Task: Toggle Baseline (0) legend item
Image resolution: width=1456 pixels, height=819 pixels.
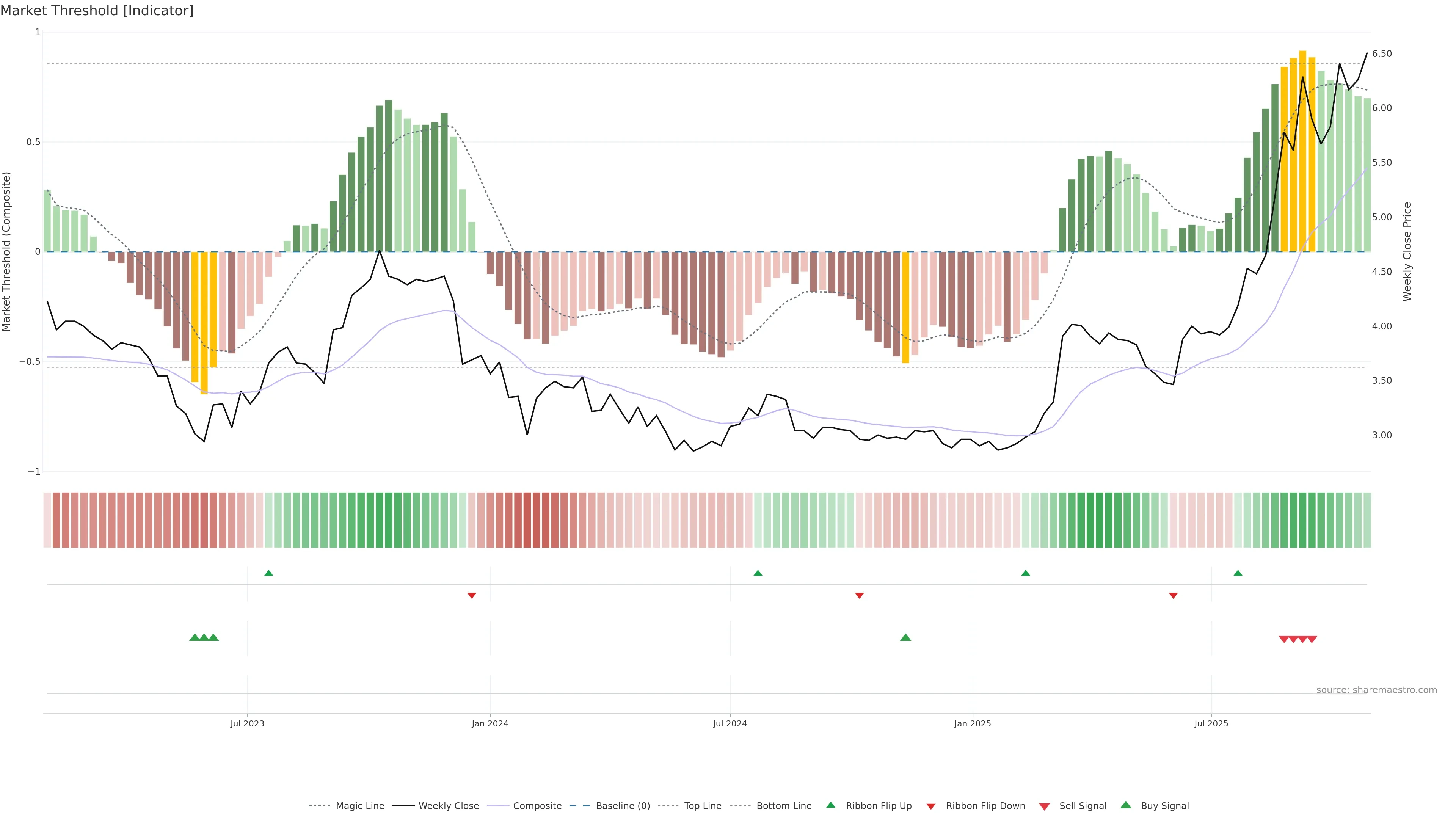Action: [x=622, y=806]
